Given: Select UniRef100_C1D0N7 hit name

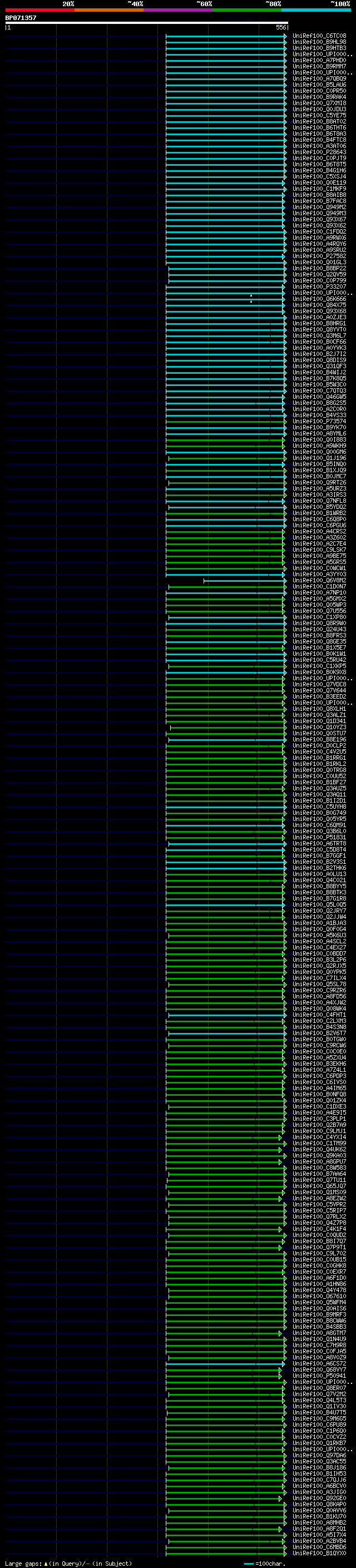Looking at the screenshot, I should [x=319, y=587].
